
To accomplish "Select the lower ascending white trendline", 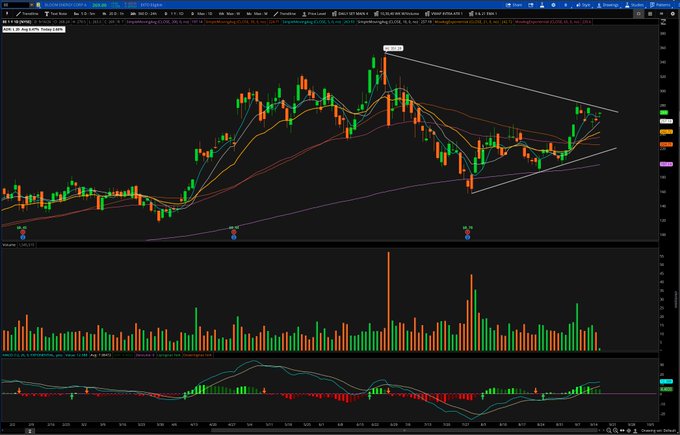I will [x=544, y=170].
